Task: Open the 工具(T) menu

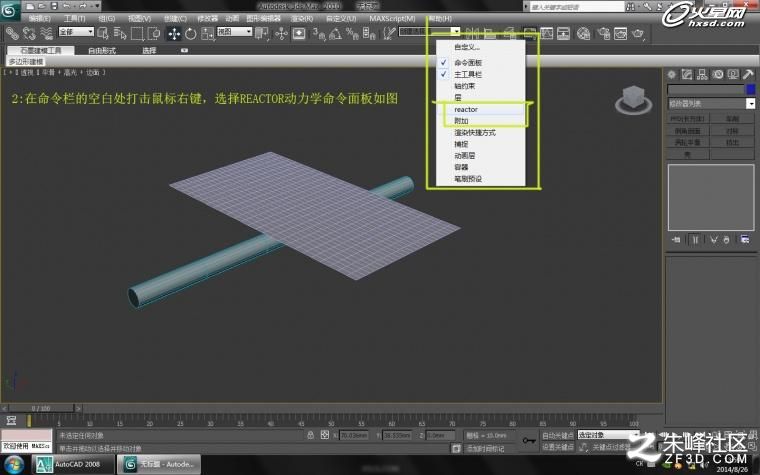Action: (x=74, y=18)
